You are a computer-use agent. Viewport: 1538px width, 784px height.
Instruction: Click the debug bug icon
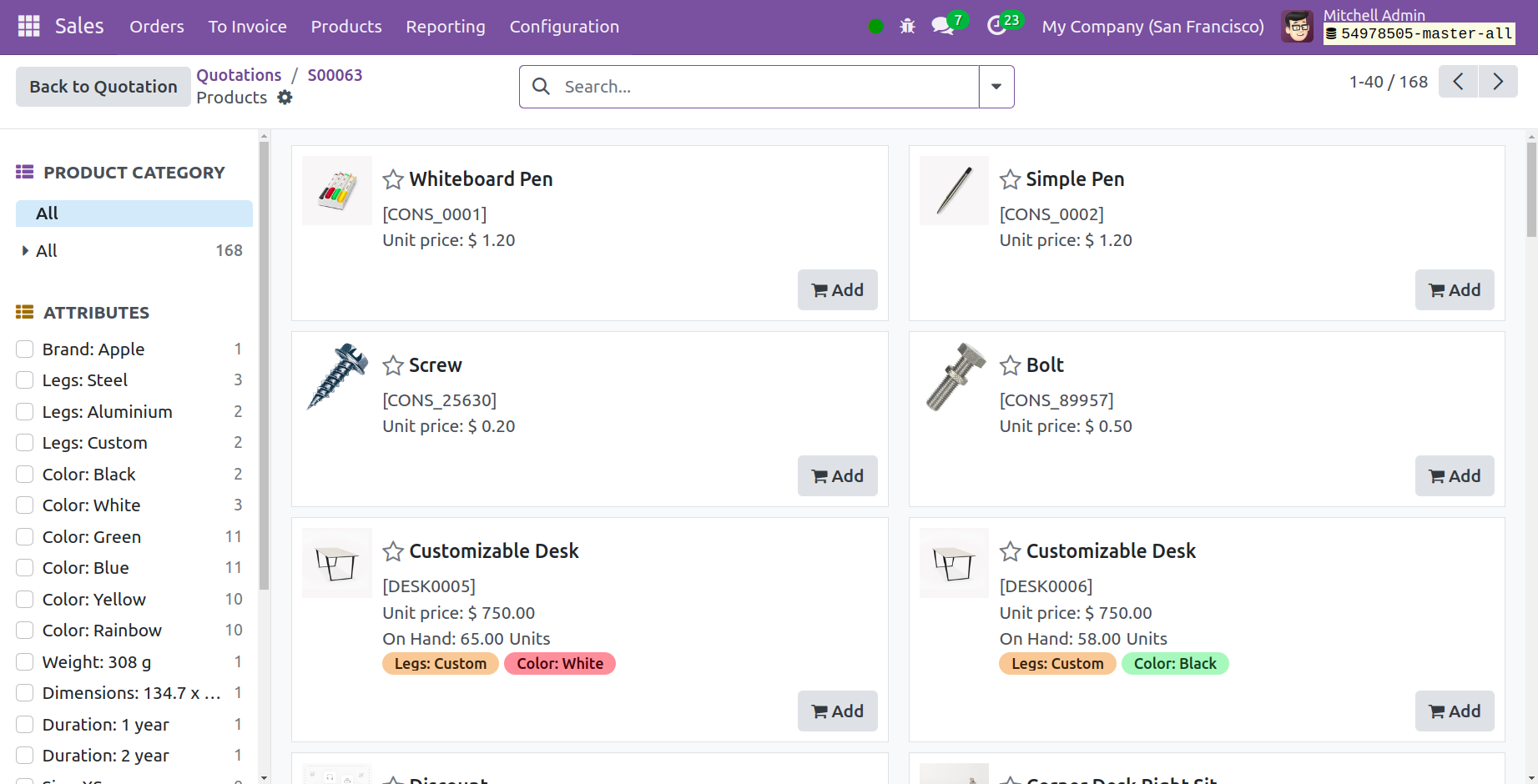[907, 27]
